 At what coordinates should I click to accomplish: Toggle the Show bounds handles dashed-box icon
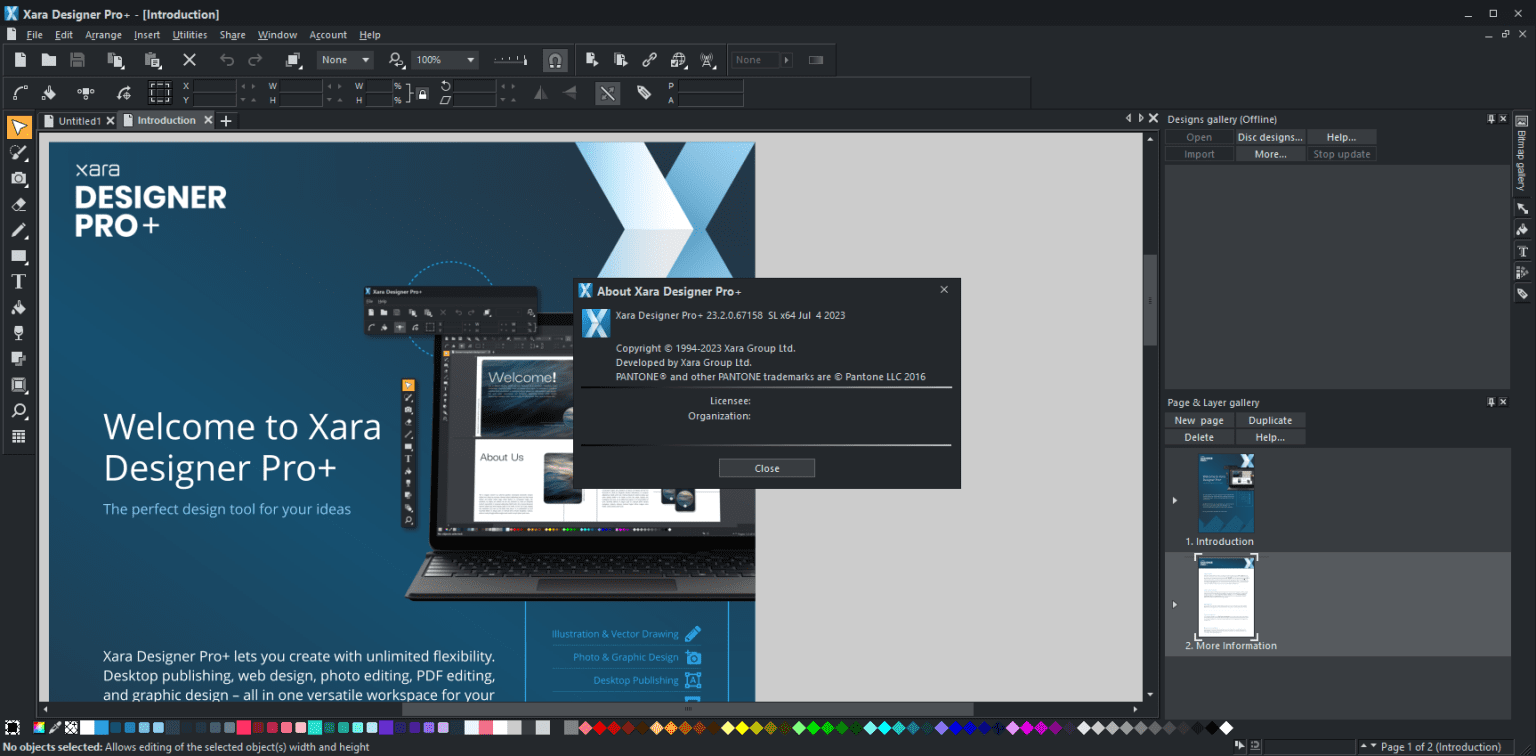coord(160,93)
